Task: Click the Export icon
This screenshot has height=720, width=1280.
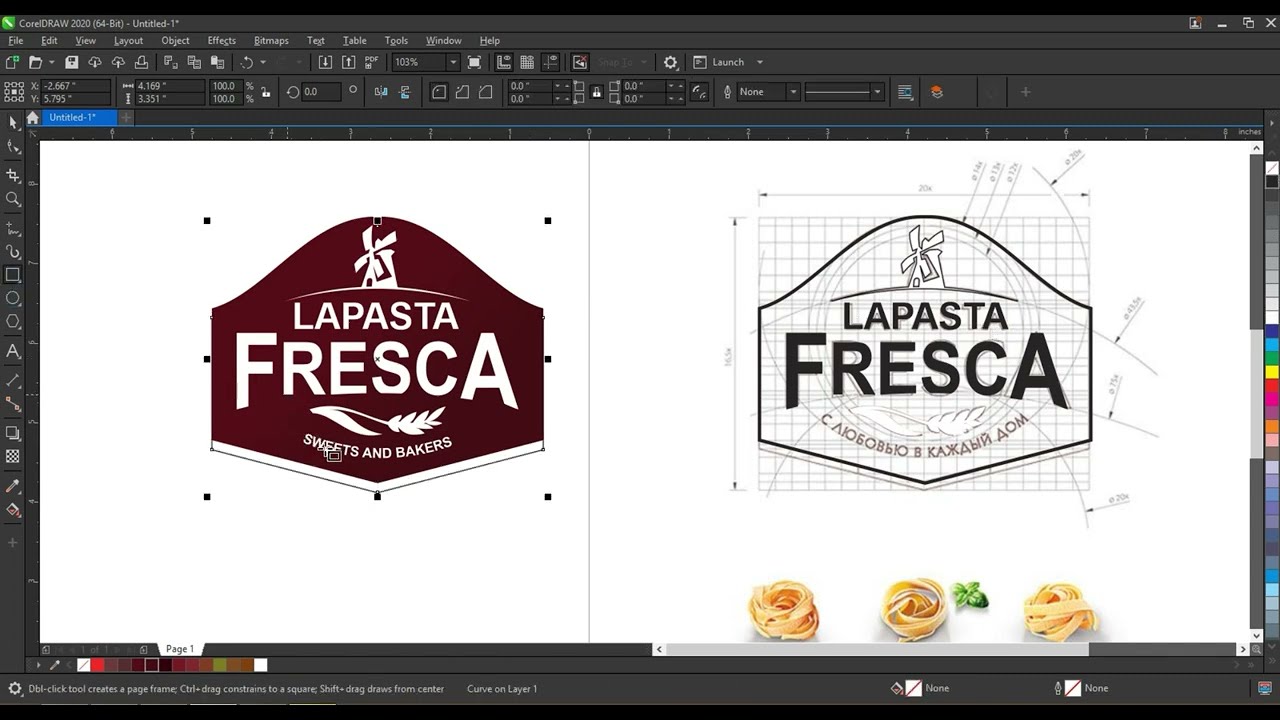Action: tap(348, 62)
